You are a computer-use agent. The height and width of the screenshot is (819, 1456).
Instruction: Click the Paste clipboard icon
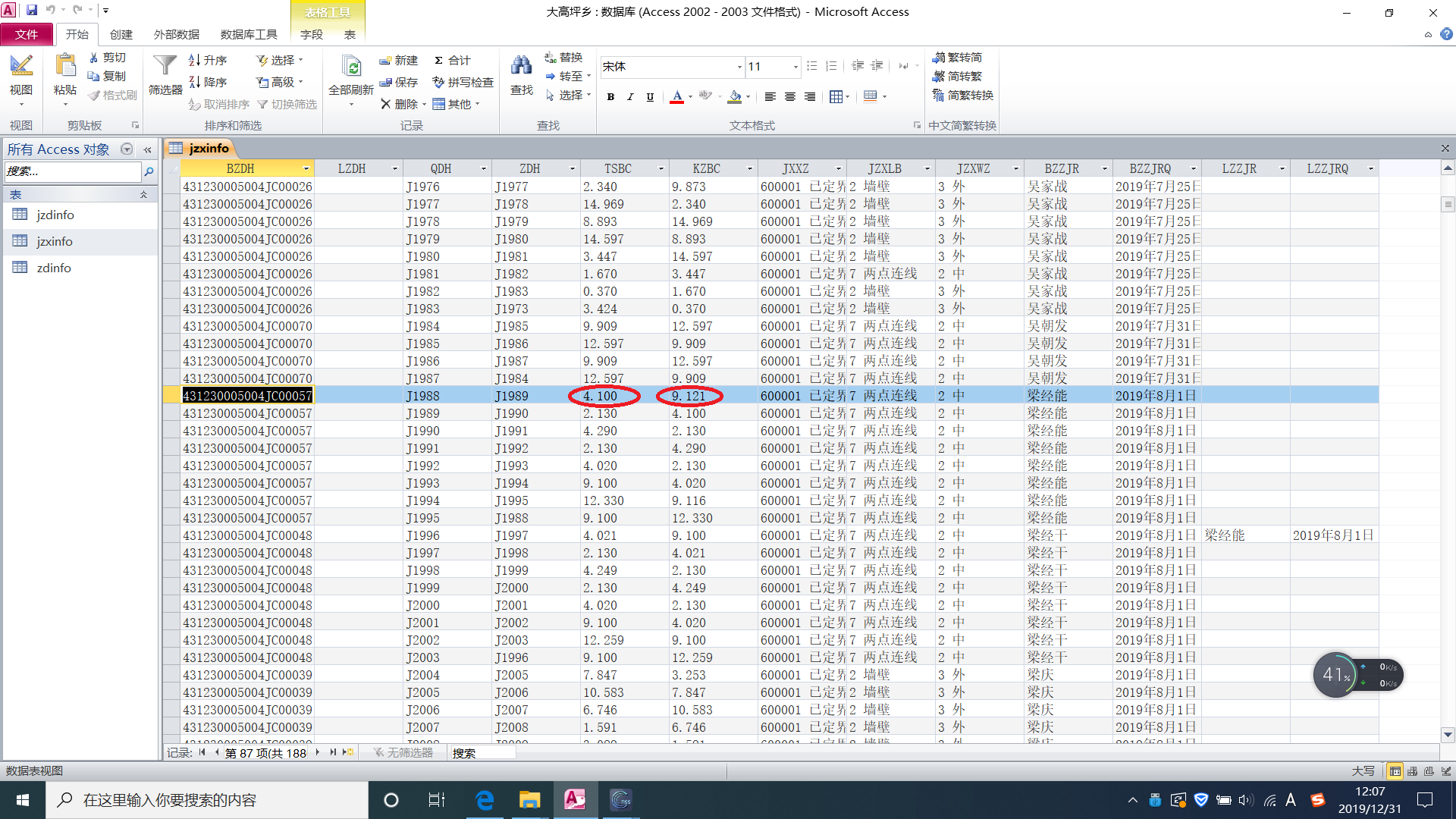tap(65, 67)
